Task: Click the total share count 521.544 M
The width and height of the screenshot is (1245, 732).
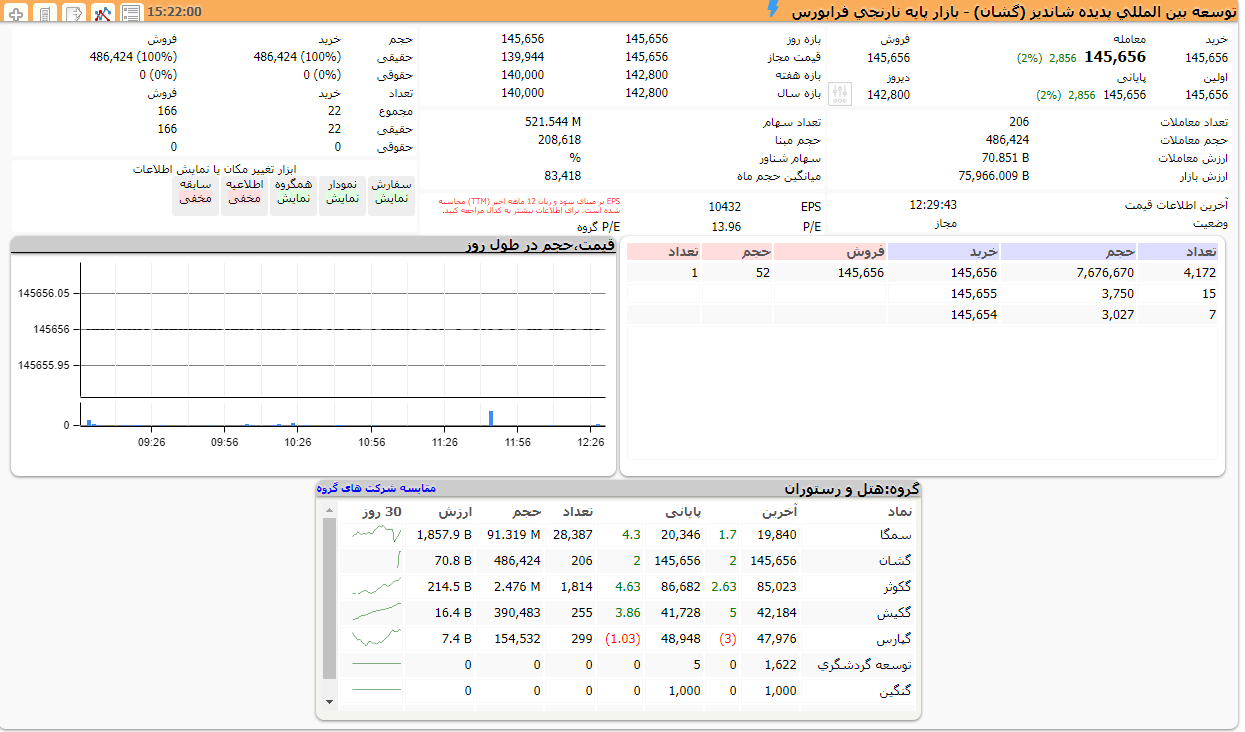Action: click(553, 121)
